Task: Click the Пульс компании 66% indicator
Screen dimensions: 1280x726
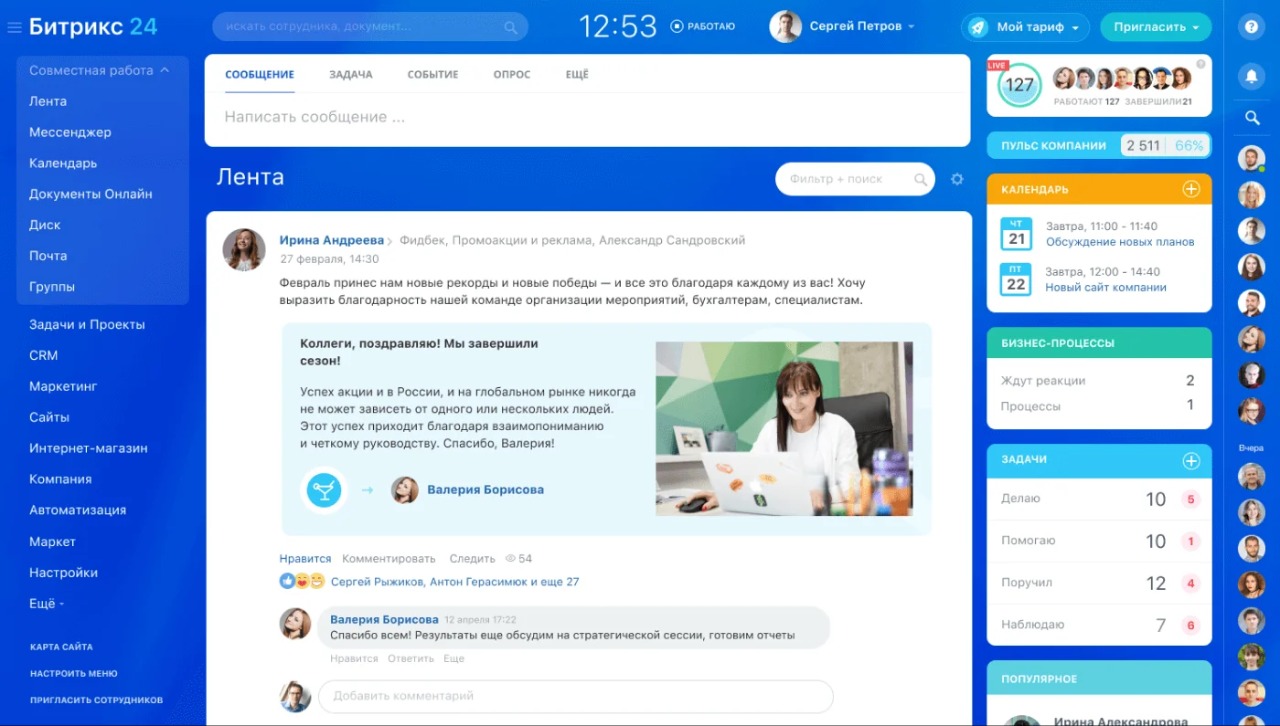Action: pos(1189,146)
